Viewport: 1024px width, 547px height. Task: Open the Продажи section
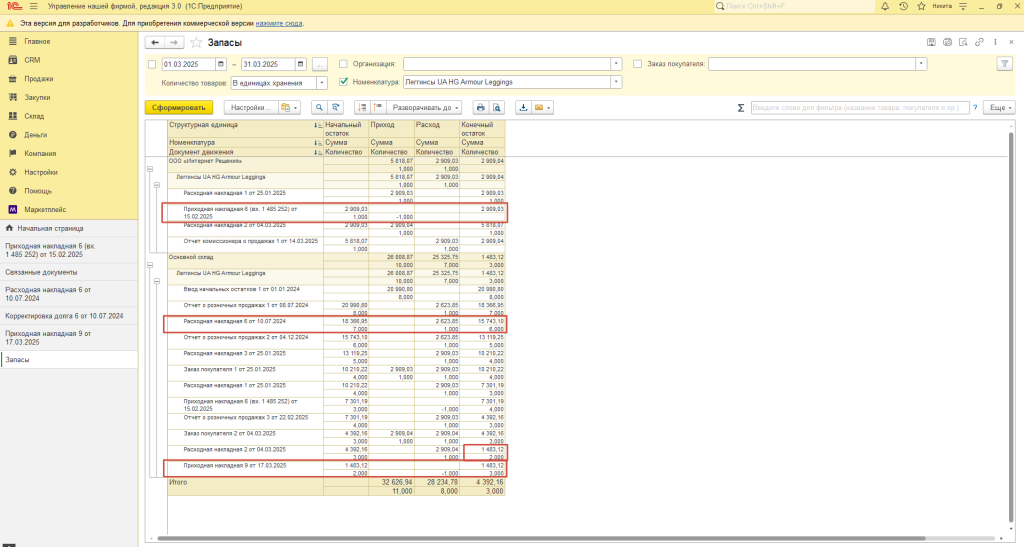[69, 78]
